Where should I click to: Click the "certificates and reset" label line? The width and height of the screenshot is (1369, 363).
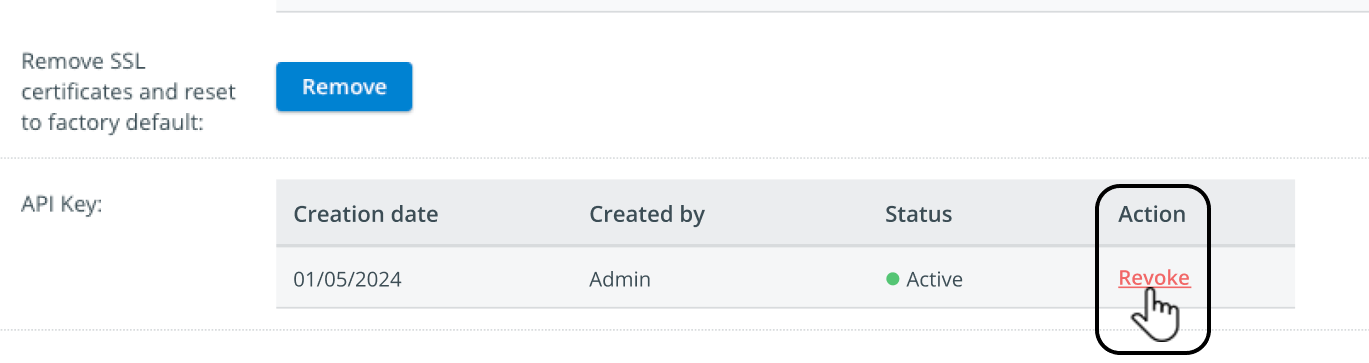click(x=129, y=93)
